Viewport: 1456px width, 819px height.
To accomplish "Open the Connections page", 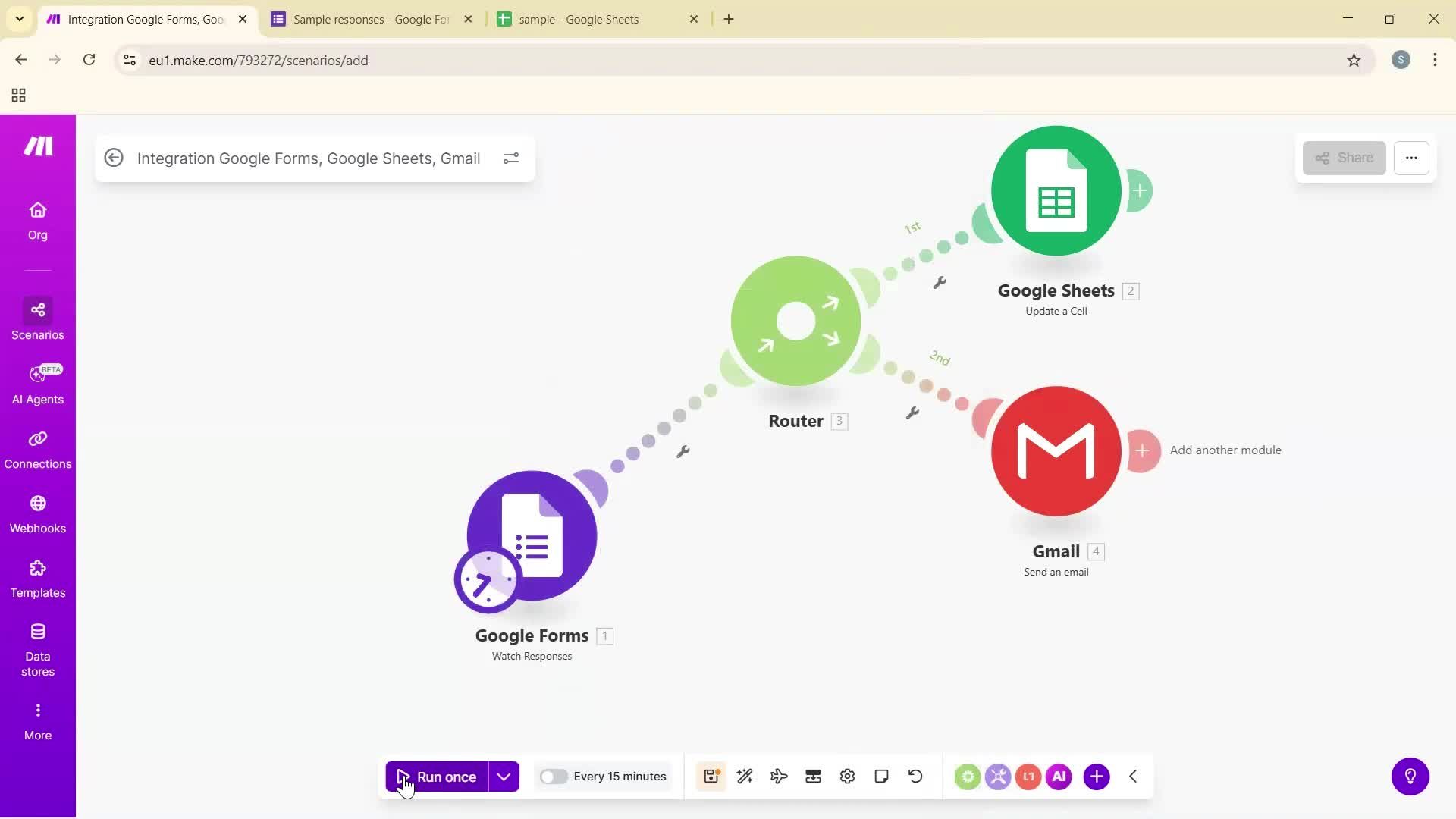I will pyautogui.click(x=37, y=449).
